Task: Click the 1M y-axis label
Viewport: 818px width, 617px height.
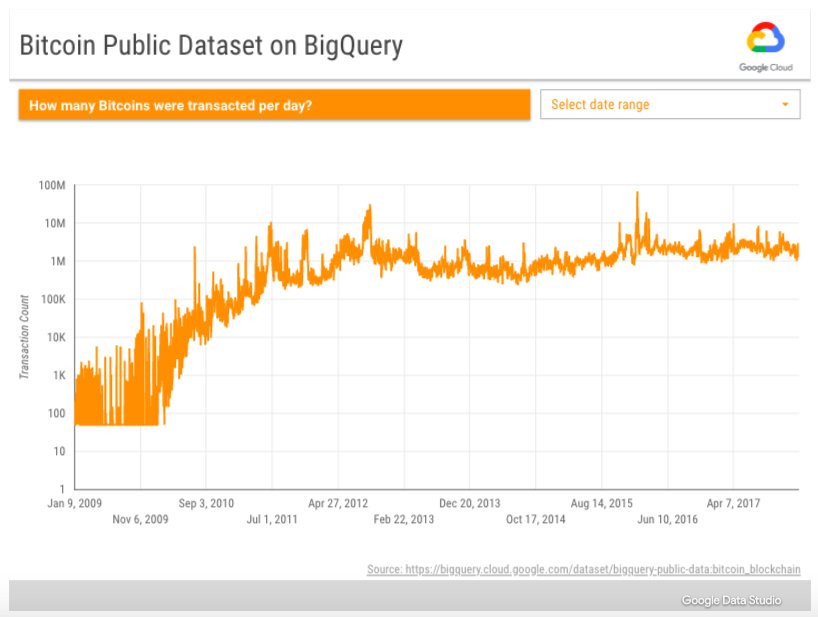Action: point(58,261)
